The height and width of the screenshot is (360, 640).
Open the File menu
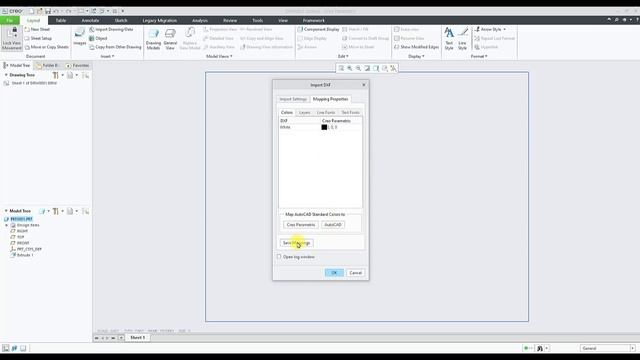click(x=9, y=20)
